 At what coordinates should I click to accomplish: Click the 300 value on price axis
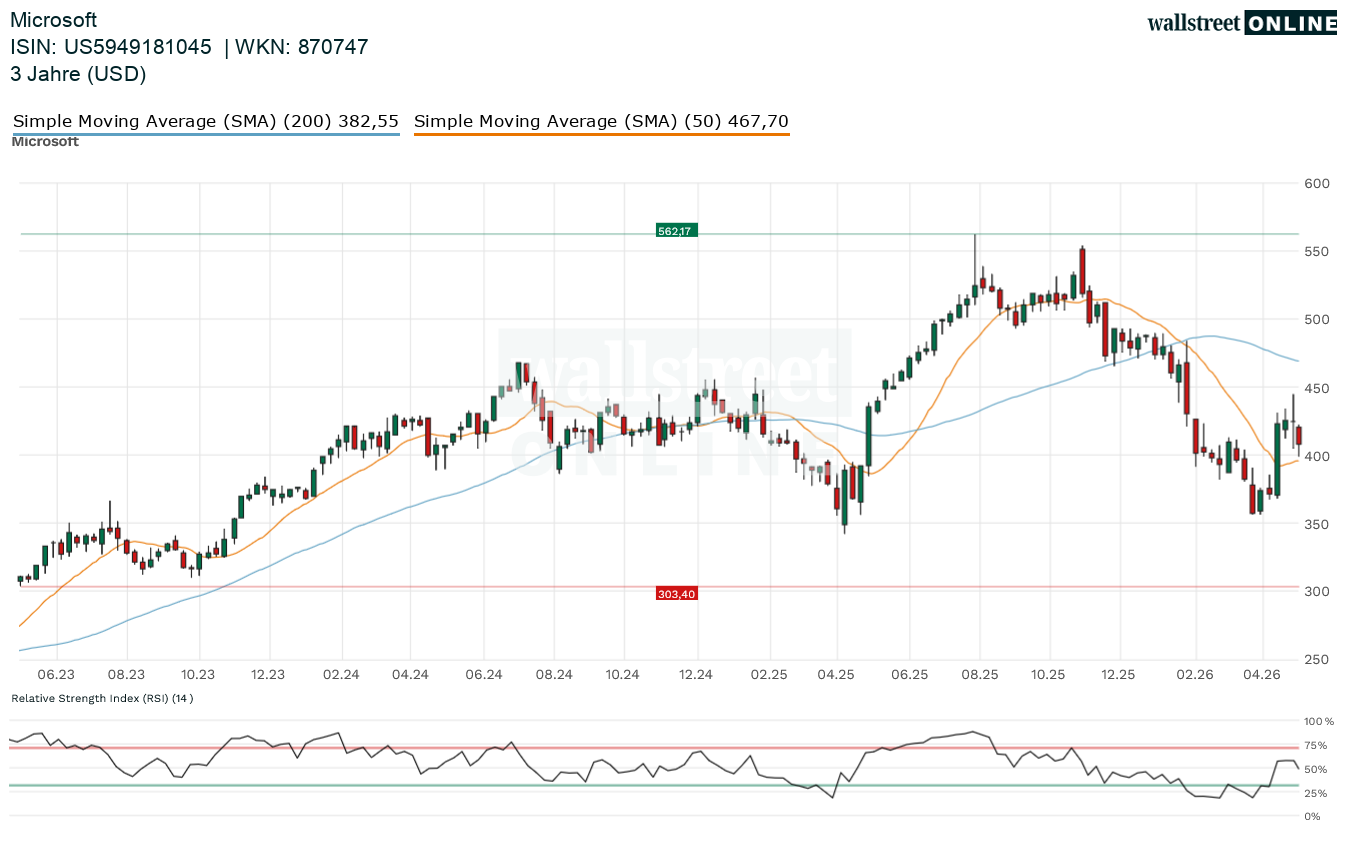click(x=1317, y=592)
